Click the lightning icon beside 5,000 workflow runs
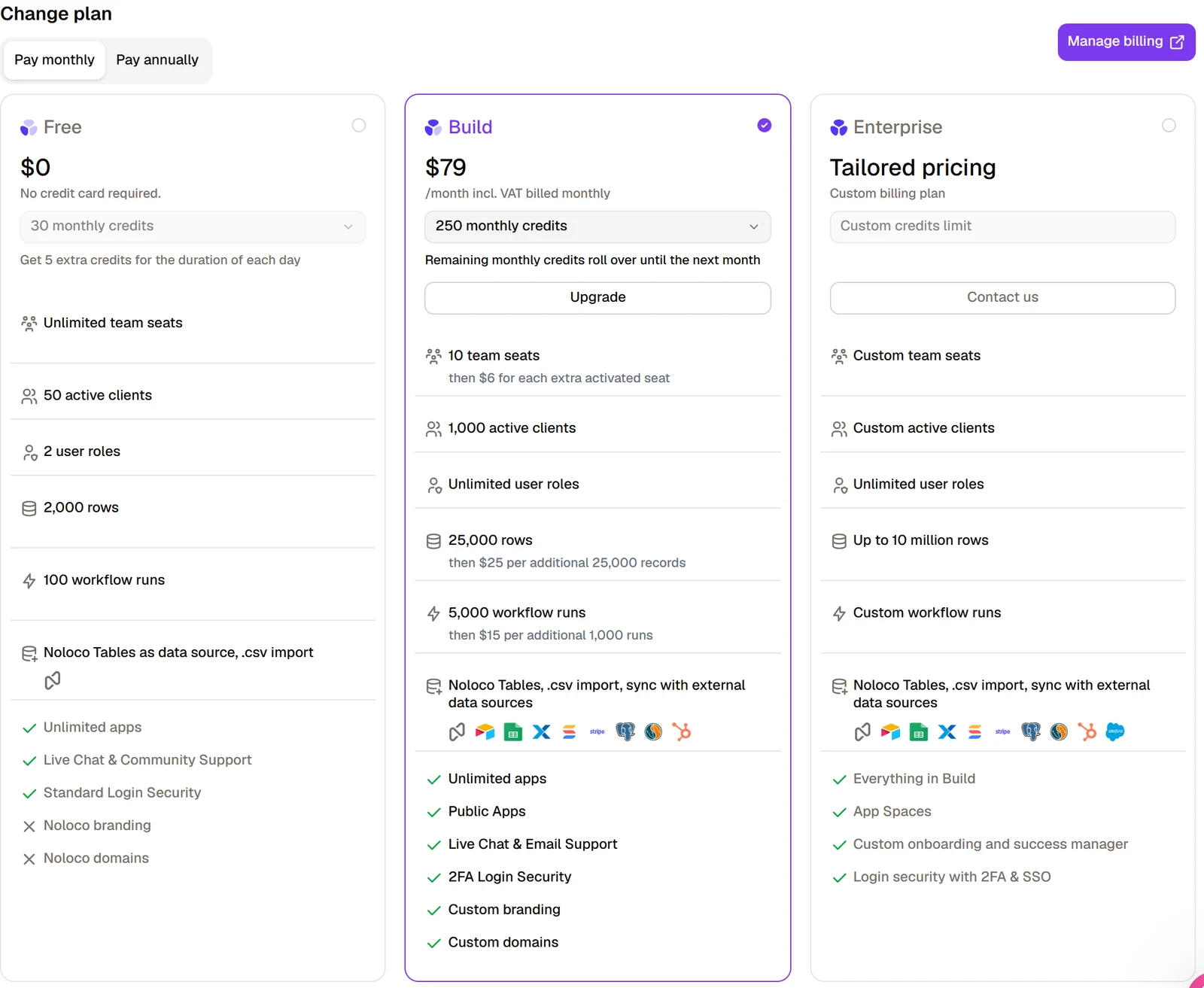The width and height of the screenshot is (1204, 988). pos(433,613)
